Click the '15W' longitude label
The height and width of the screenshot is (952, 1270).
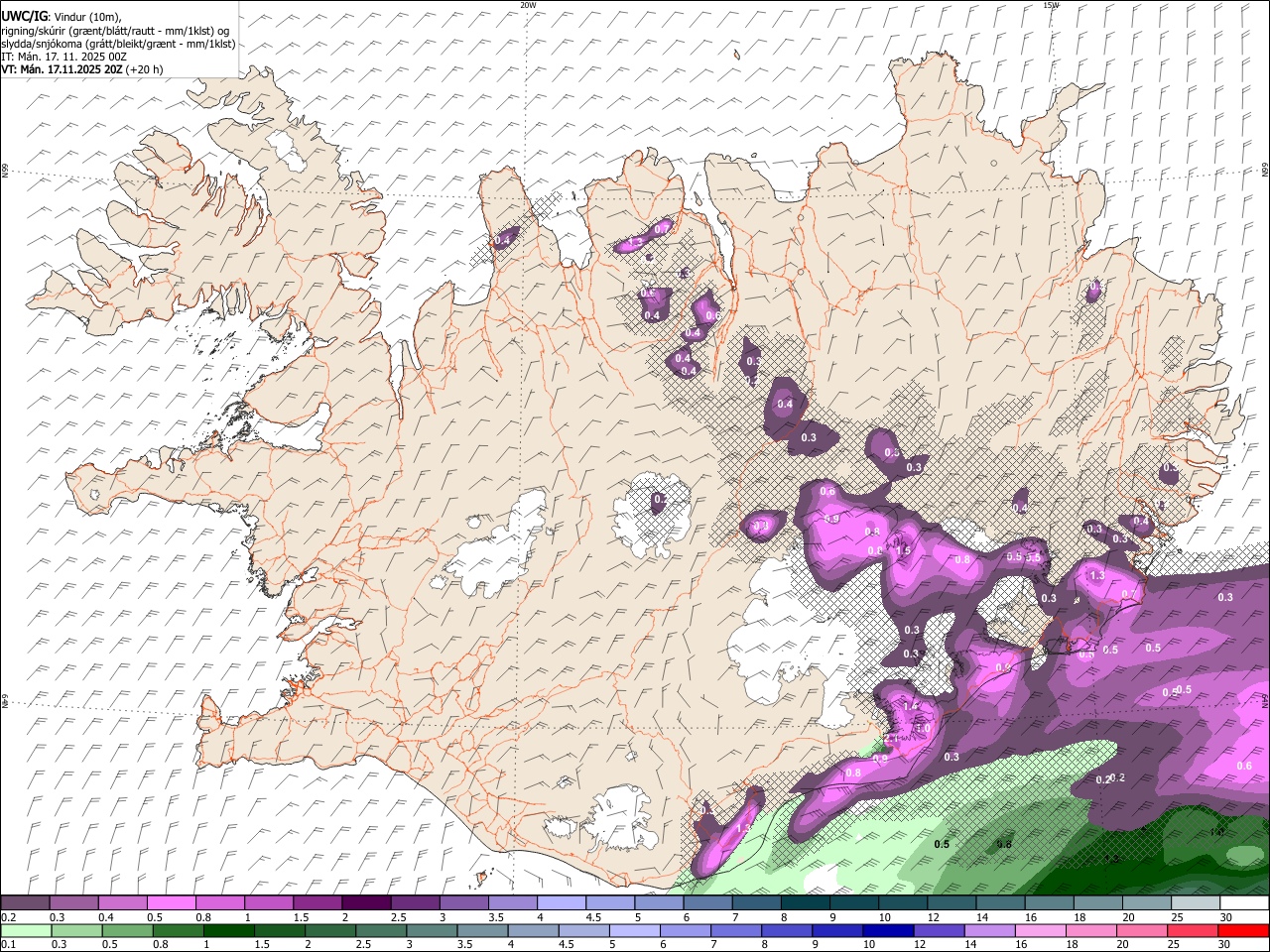point(1051,5)
